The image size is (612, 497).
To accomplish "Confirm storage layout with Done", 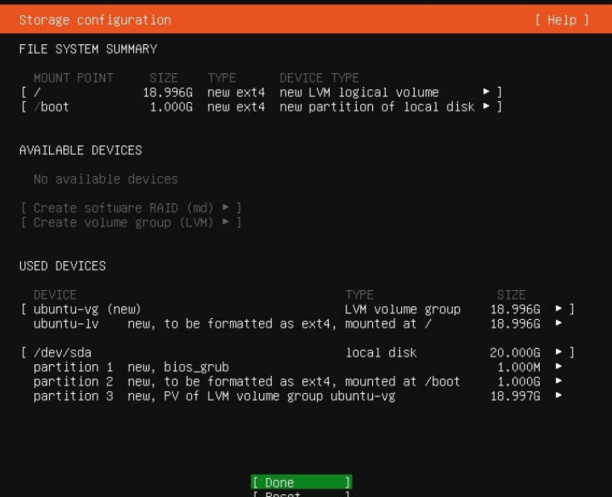I will click(301, 483).
